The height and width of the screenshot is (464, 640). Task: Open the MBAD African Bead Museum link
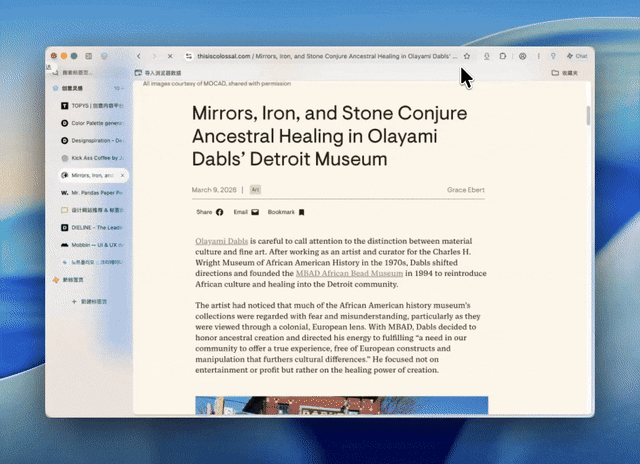click(349, 273)
